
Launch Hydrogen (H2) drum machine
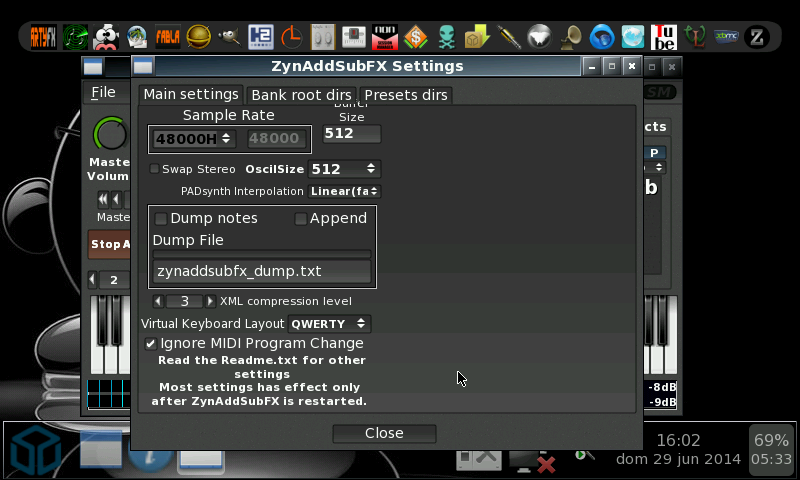pyautogui.click(x=261, y=37)
